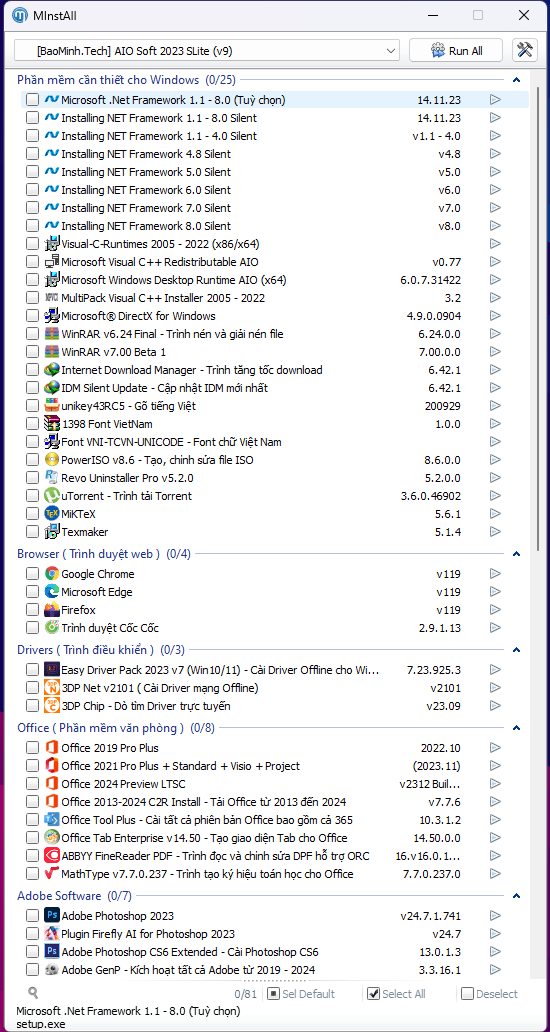Enable the Revo Uninstaller Pro v5.2.0 checkbox
Screen dimensions: 550x1032
[32, 478]
